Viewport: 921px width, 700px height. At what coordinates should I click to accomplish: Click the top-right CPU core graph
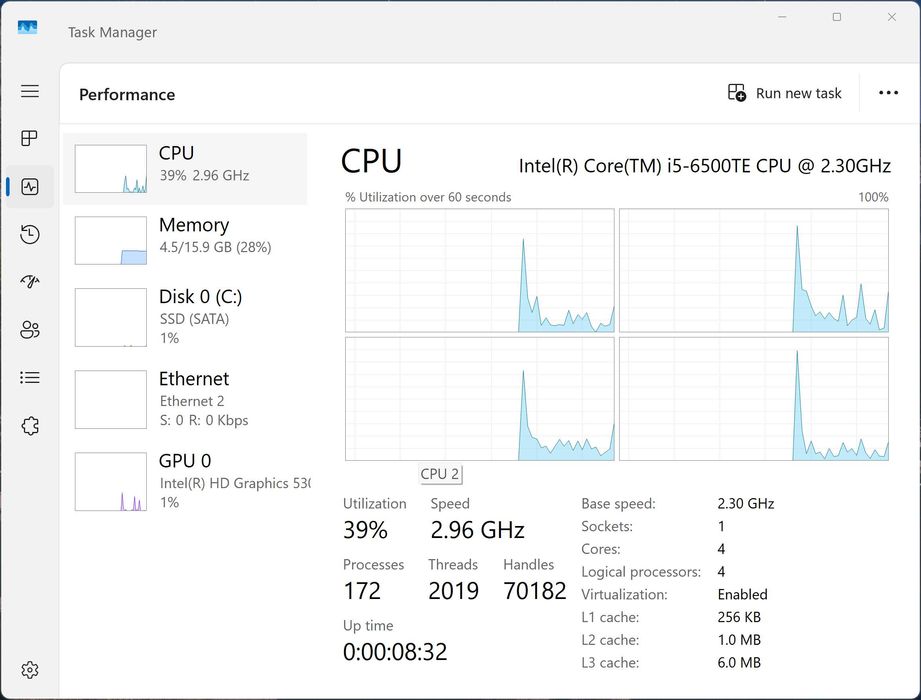coord(754,270)
